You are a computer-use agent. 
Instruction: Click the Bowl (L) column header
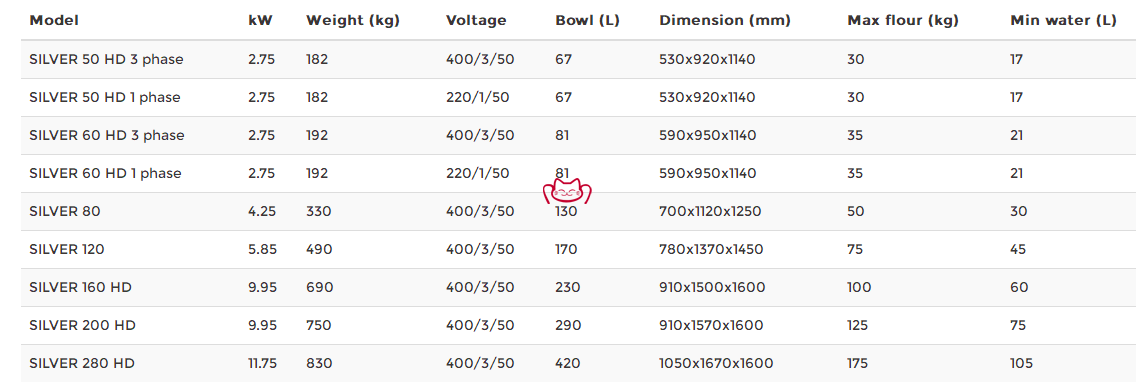click(587, 21)
